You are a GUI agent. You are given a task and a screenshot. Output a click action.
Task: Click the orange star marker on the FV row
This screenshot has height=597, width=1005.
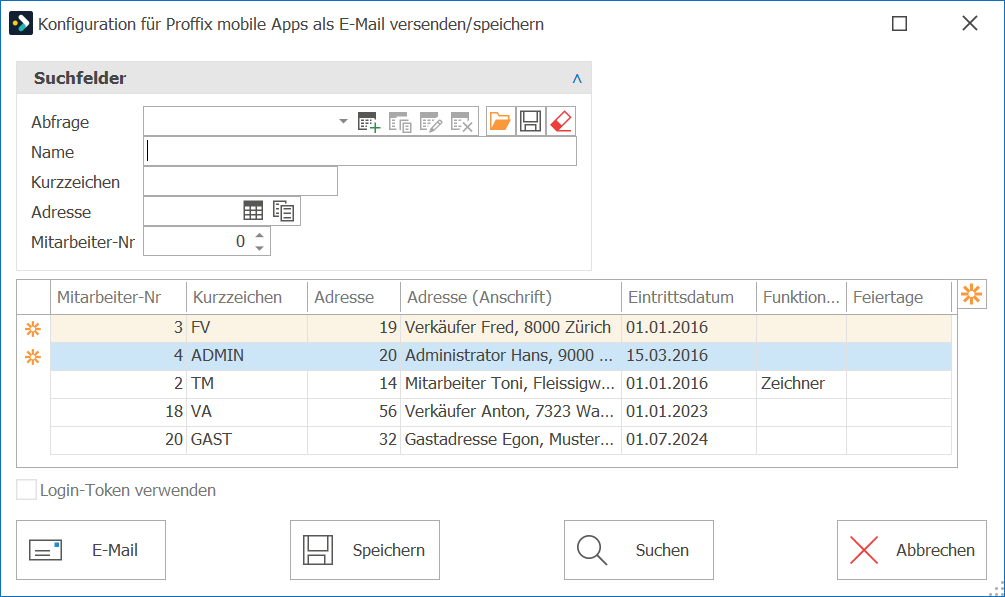(33, 329)
